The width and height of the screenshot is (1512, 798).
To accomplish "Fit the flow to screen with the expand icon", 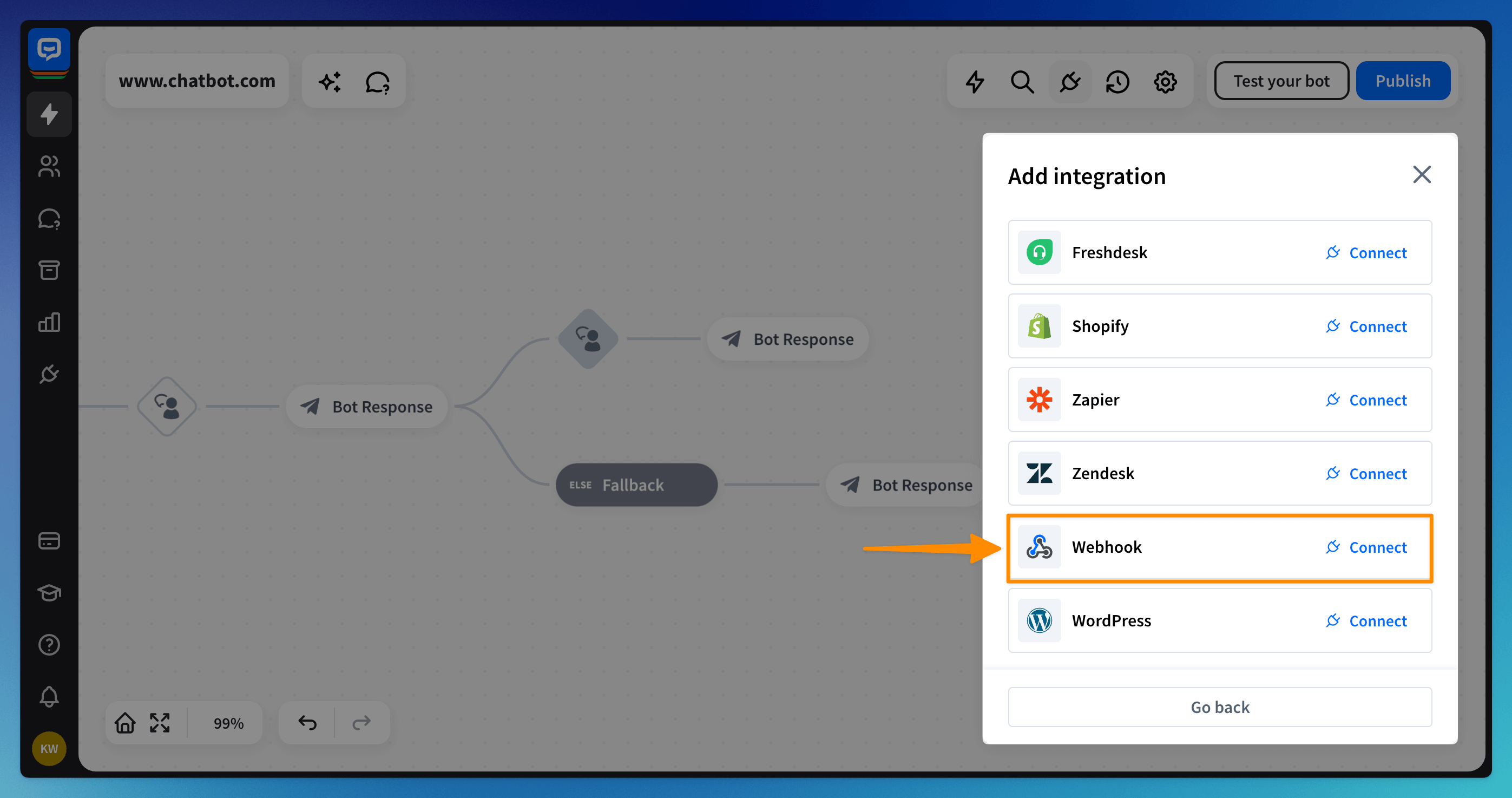I will pos(159,722).
